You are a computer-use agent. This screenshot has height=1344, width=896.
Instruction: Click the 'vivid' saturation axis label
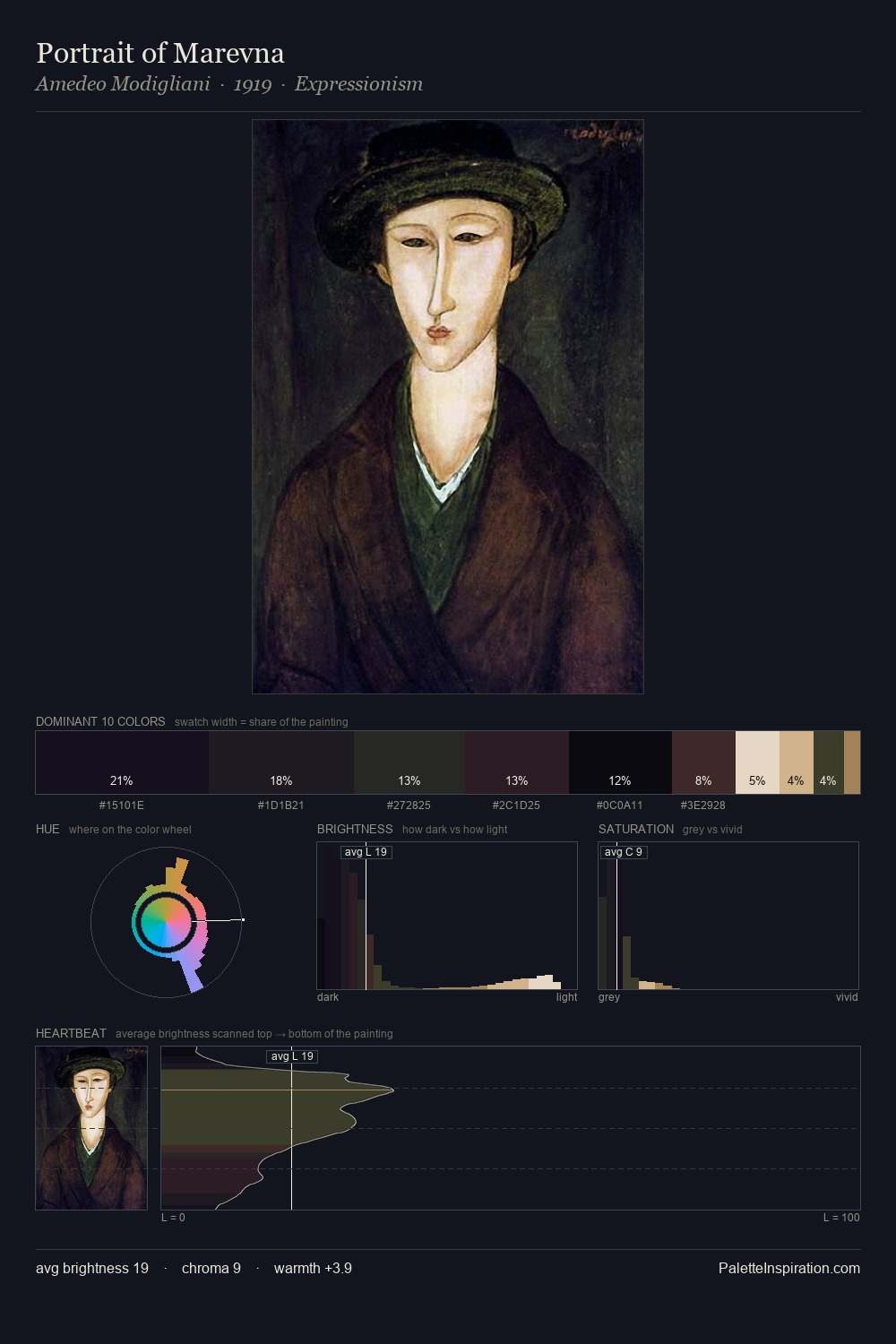(847, 996)
